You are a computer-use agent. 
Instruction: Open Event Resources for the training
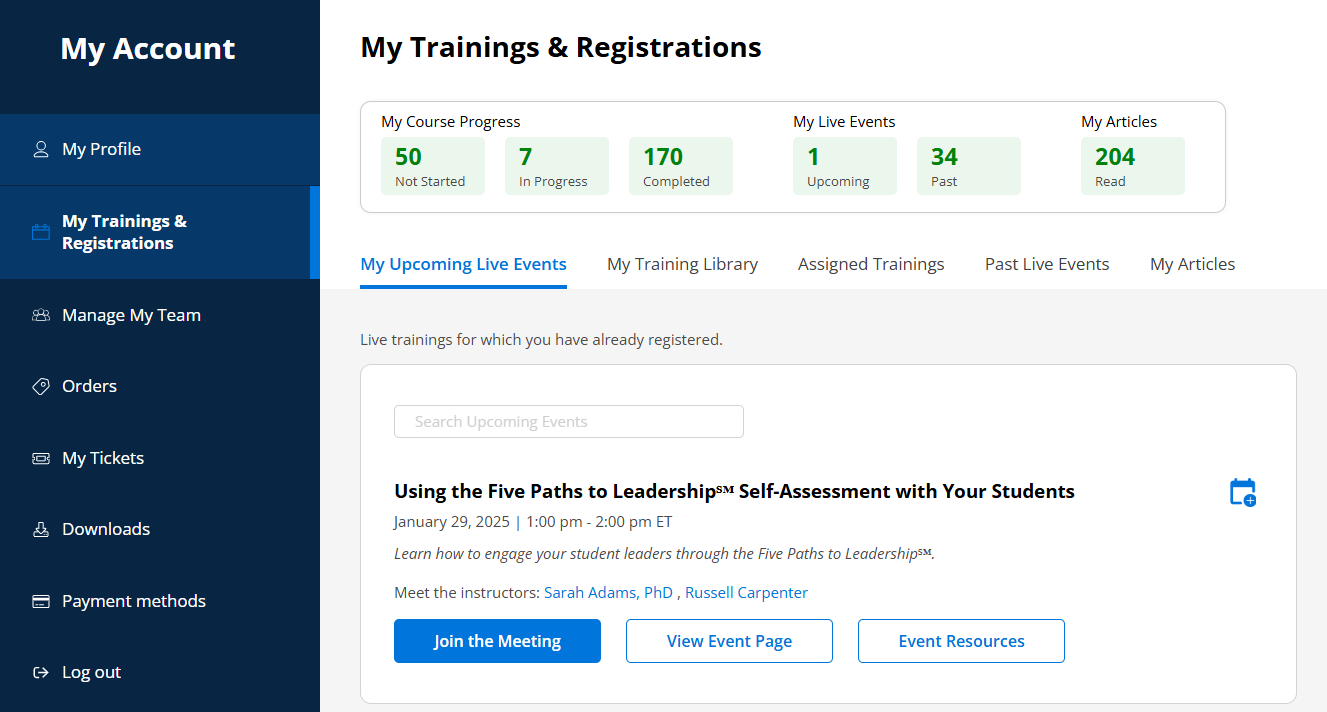click(961, 641)
